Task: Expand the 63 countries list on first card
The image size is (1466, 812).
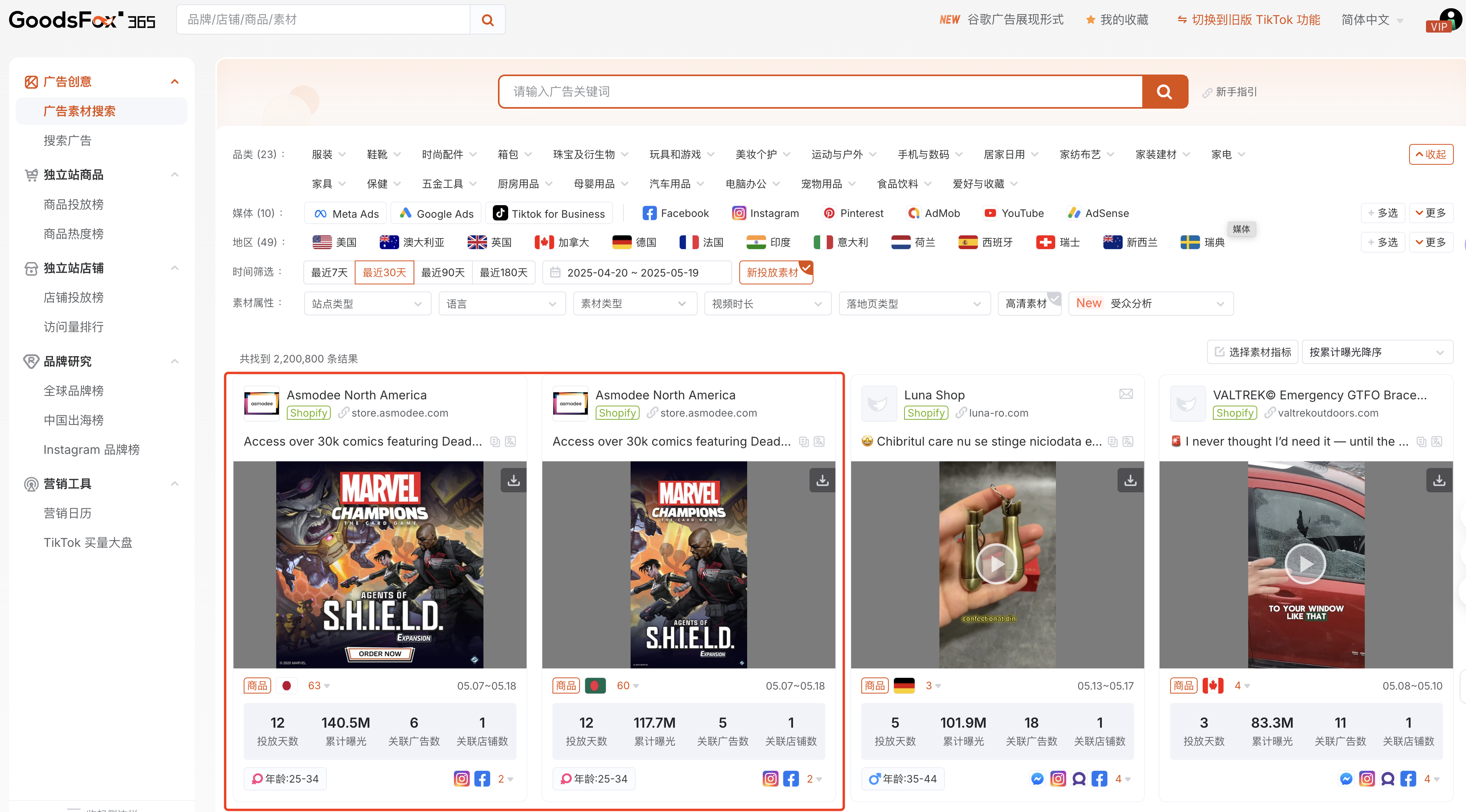Action: pos(319,686)
